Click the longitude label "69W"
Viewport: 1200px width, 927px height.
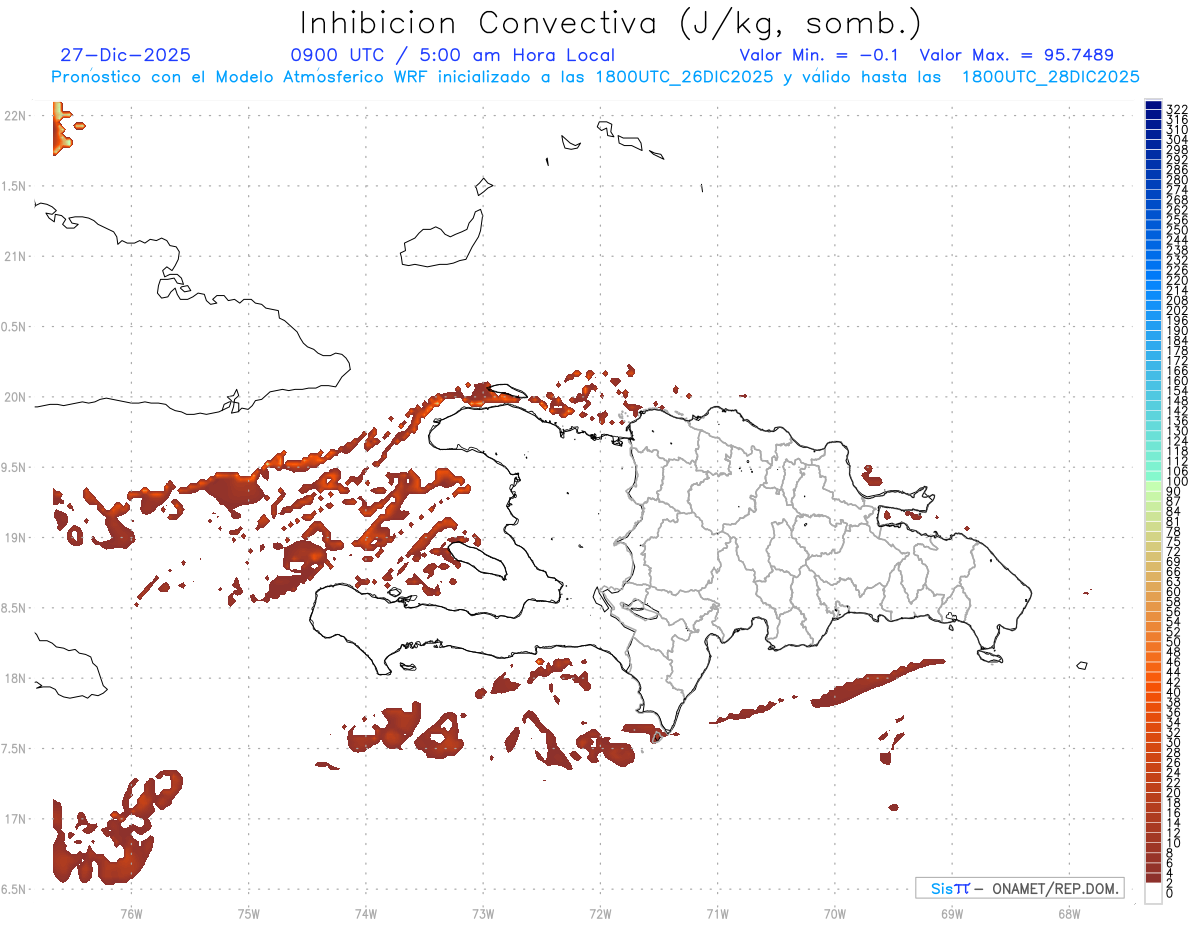click(x=952, y=913)
